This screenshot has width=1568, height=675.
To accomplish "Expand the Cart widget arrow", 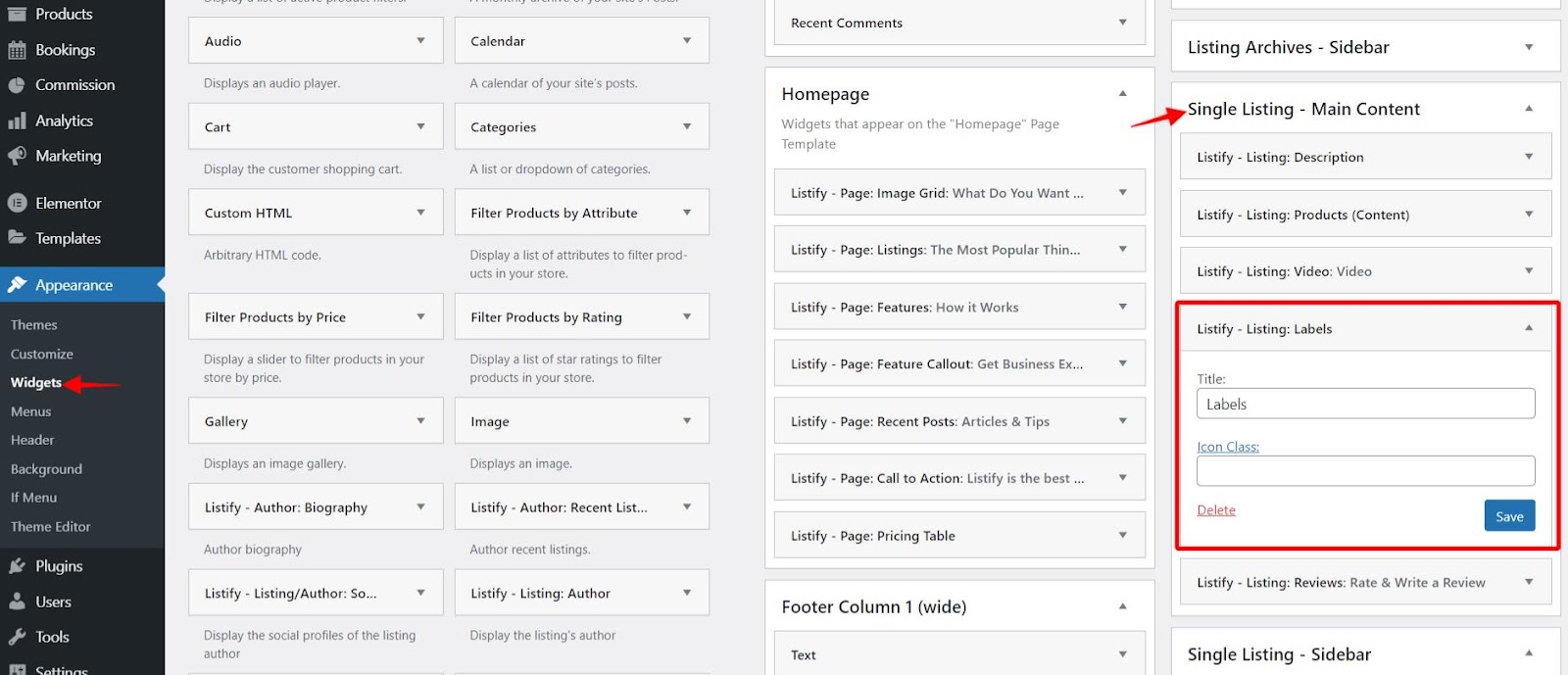I will coord(420,126).
